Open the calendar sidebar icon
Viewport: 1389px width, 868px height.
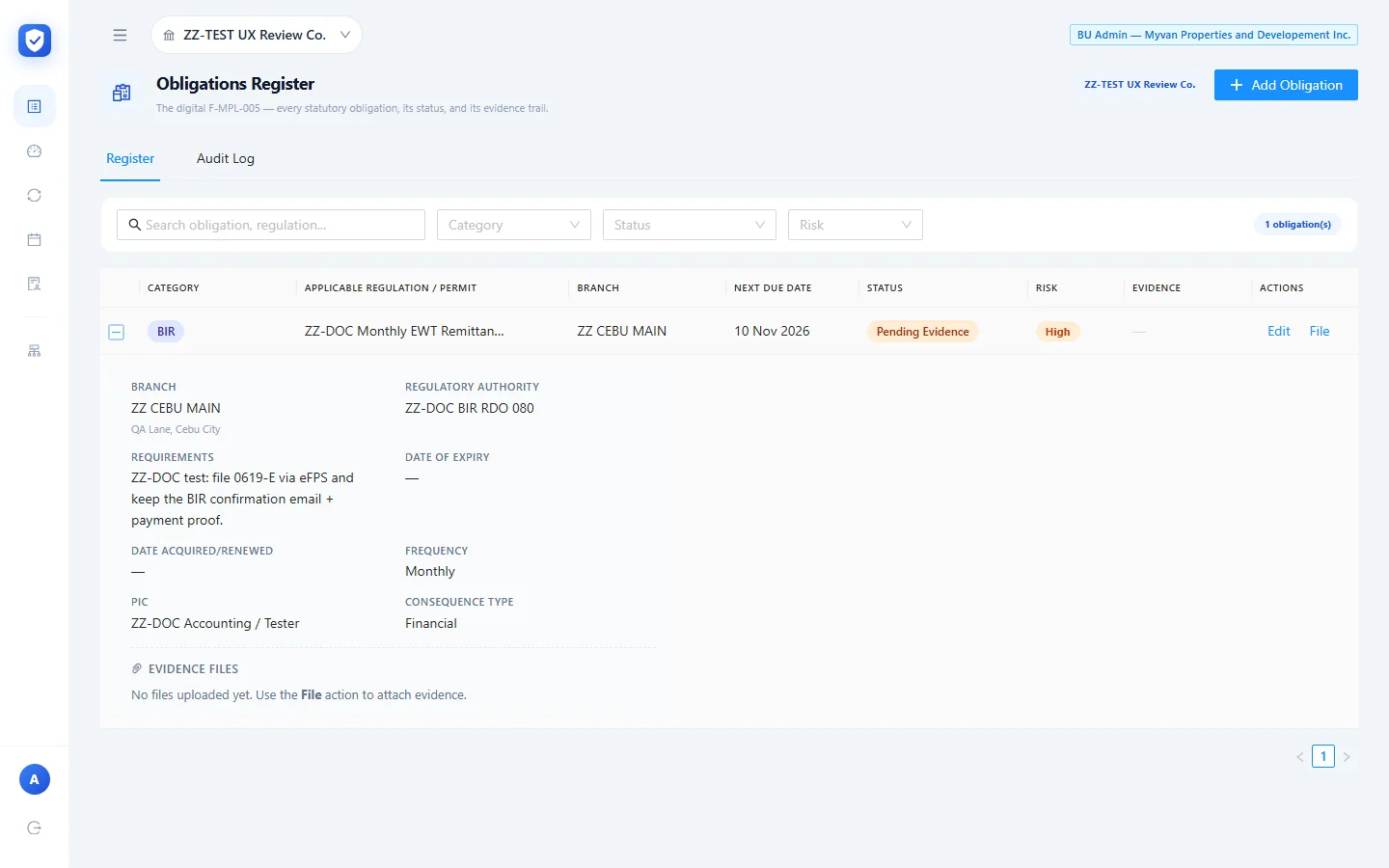click(x=35, y=239)
